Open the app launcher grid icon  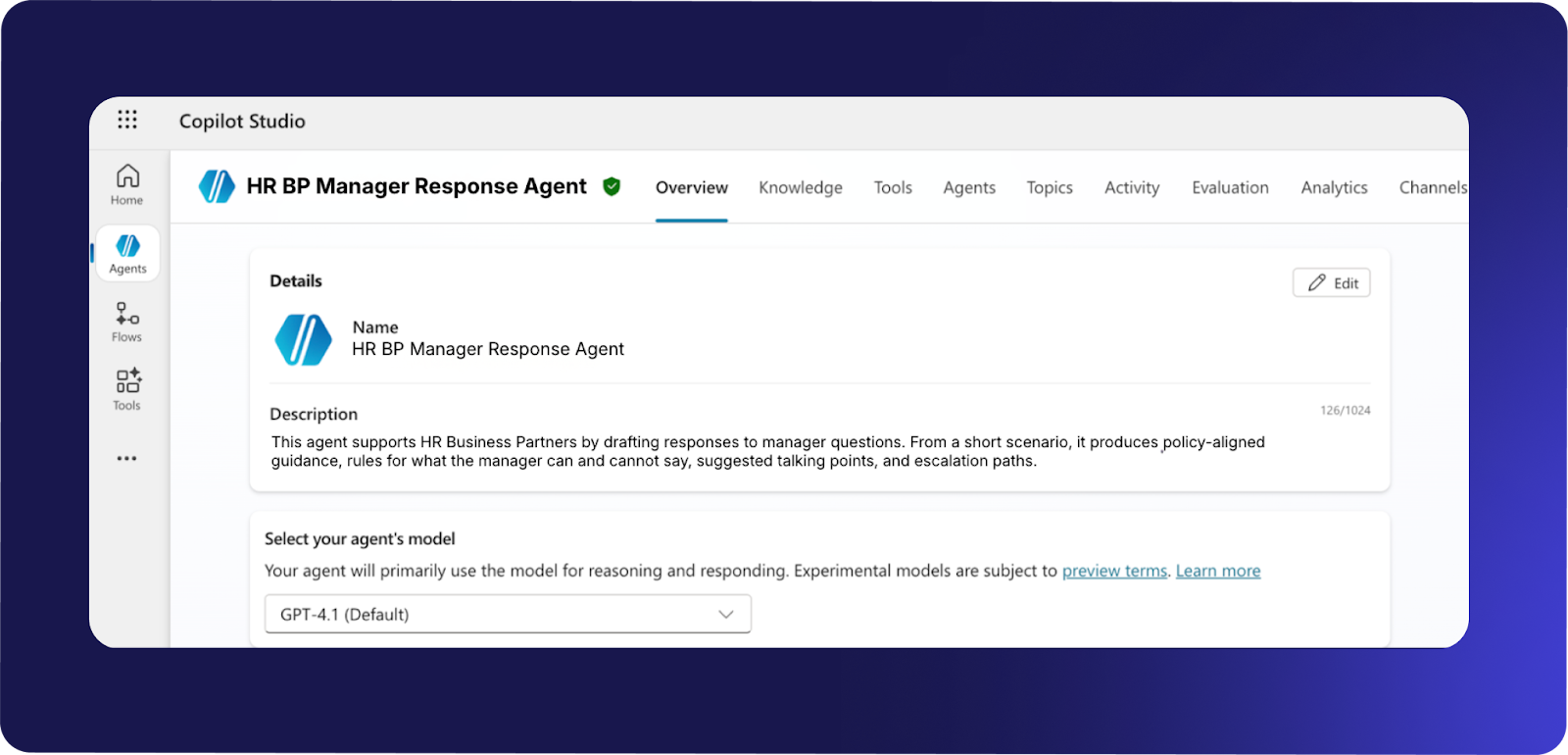coord(127,120)
